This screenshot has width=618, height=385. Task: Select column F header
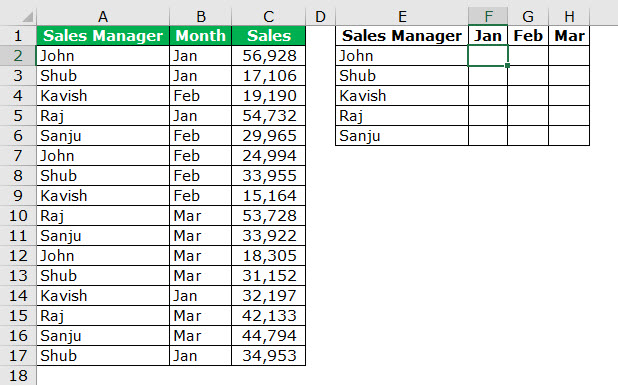point(488,17)
